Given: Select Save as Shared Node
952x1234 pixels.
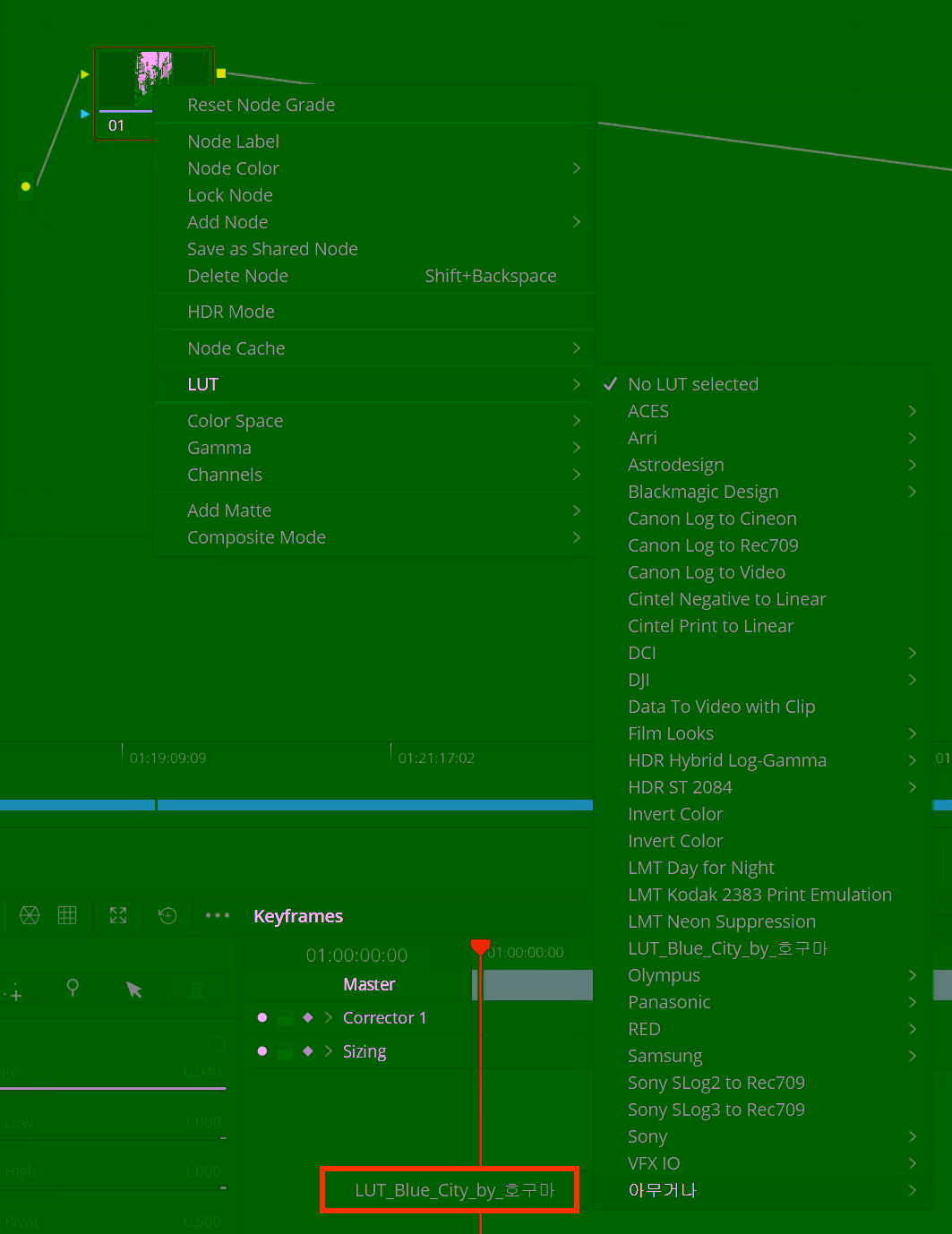Looking at the screenshot, I should point(374,249).
